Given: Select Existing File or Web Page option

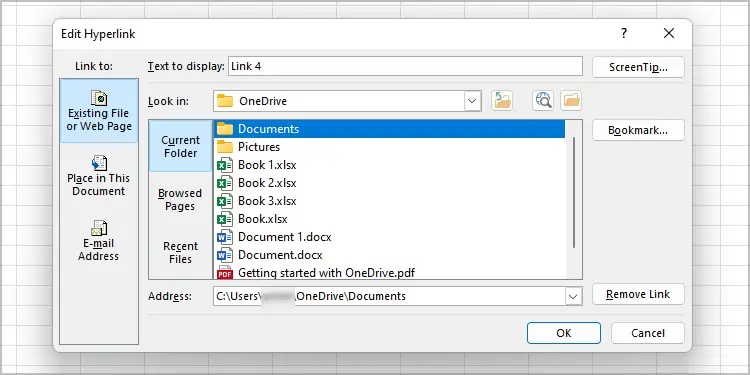Looking at the screenshot, I should [99, 111].
